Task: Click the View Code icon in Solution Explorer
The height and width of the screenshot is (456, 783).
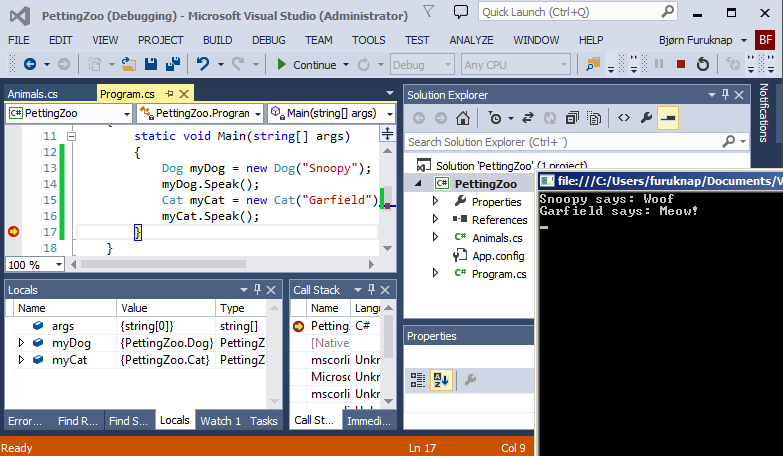Action: click(624, 118)
